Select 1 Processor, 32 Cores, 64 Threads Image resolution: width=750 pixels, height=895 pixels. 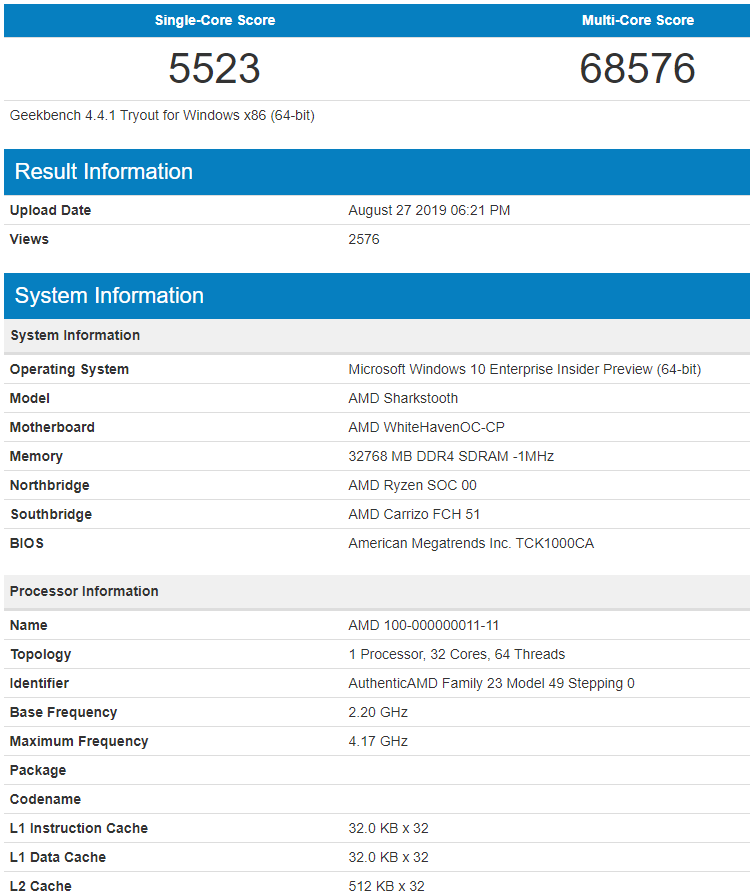point(457,655)
